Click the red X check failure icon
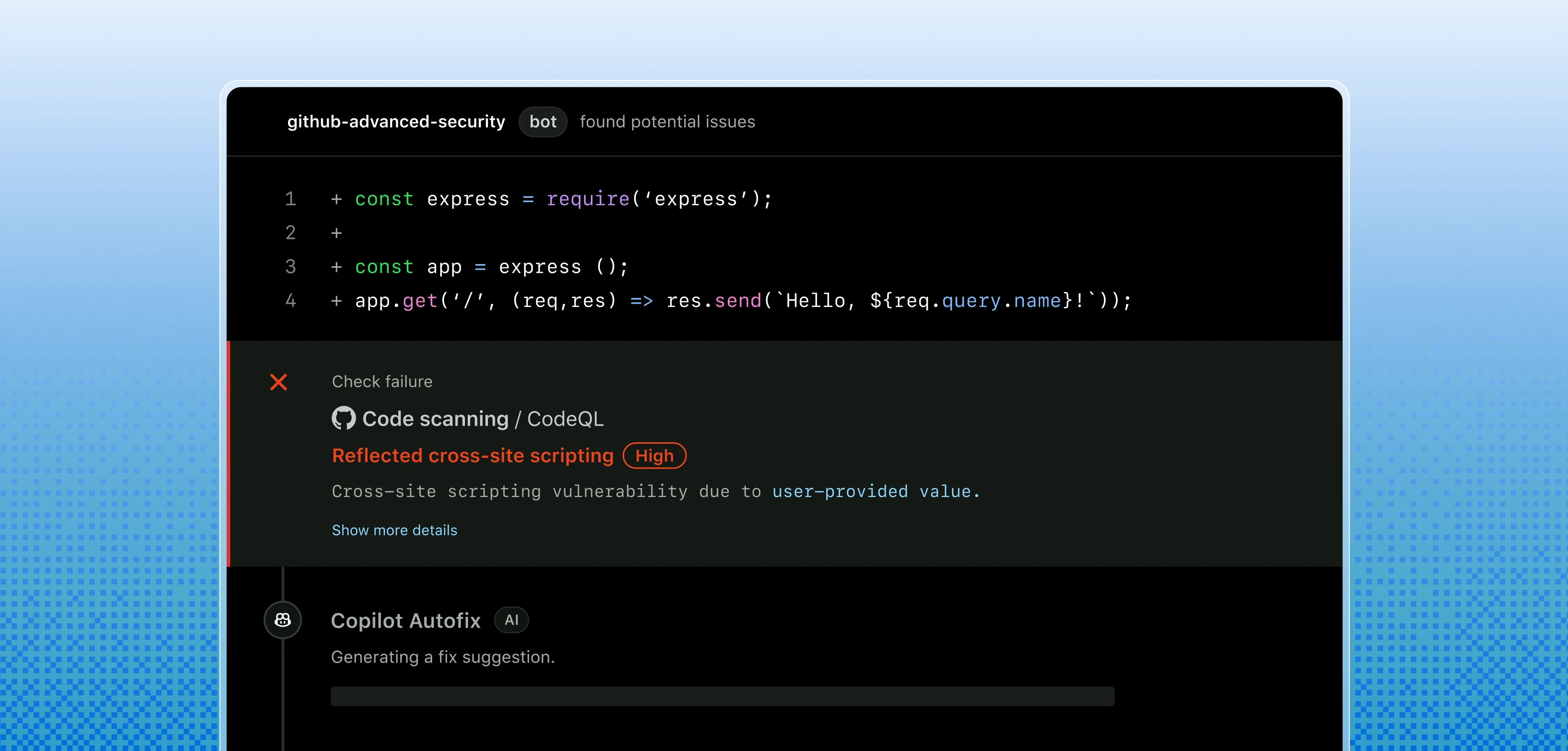This screenshot has width=1568, height=751. pos(279,382)
